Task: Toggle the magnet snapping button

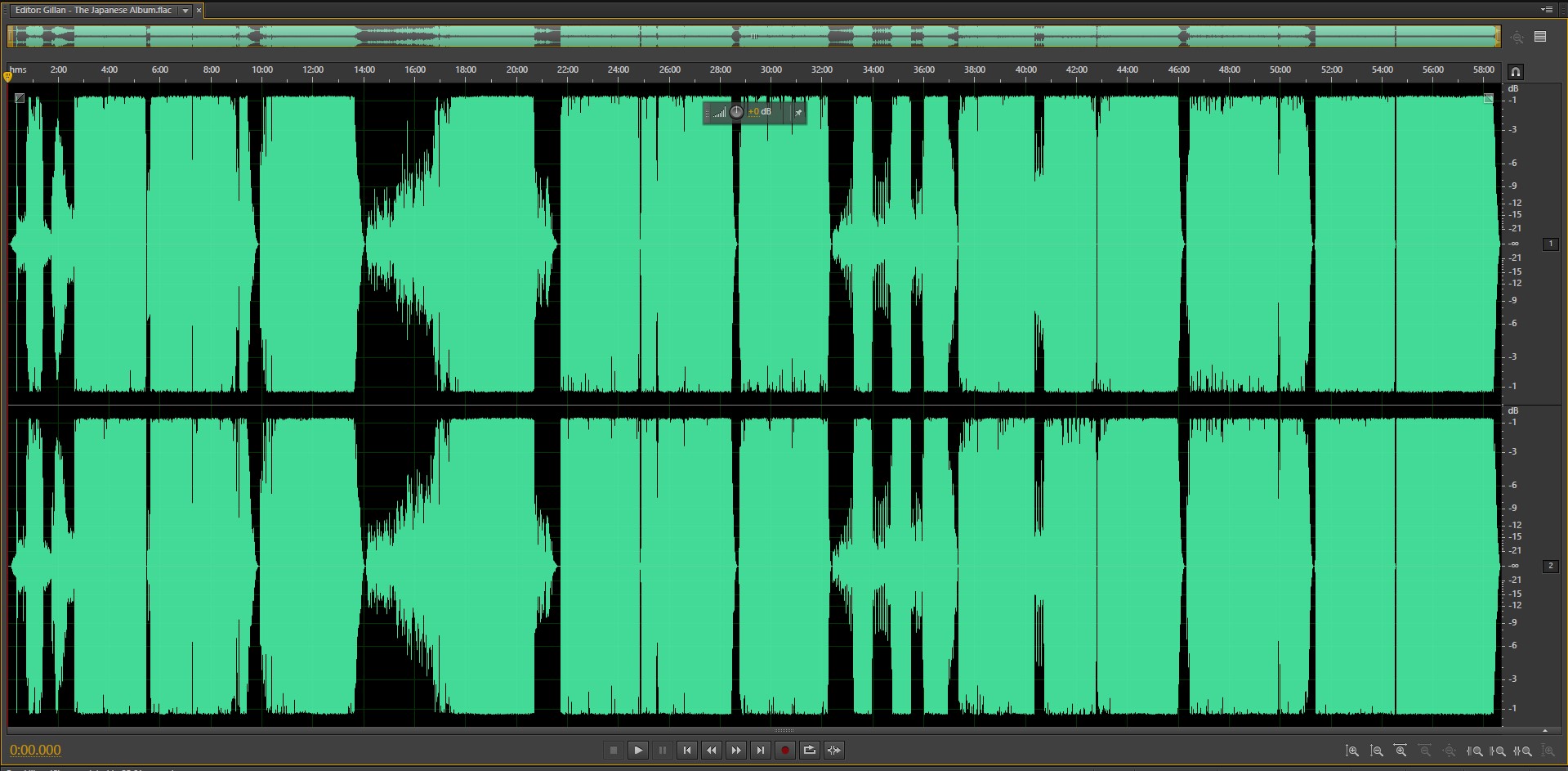Action: pos(1515,72)
